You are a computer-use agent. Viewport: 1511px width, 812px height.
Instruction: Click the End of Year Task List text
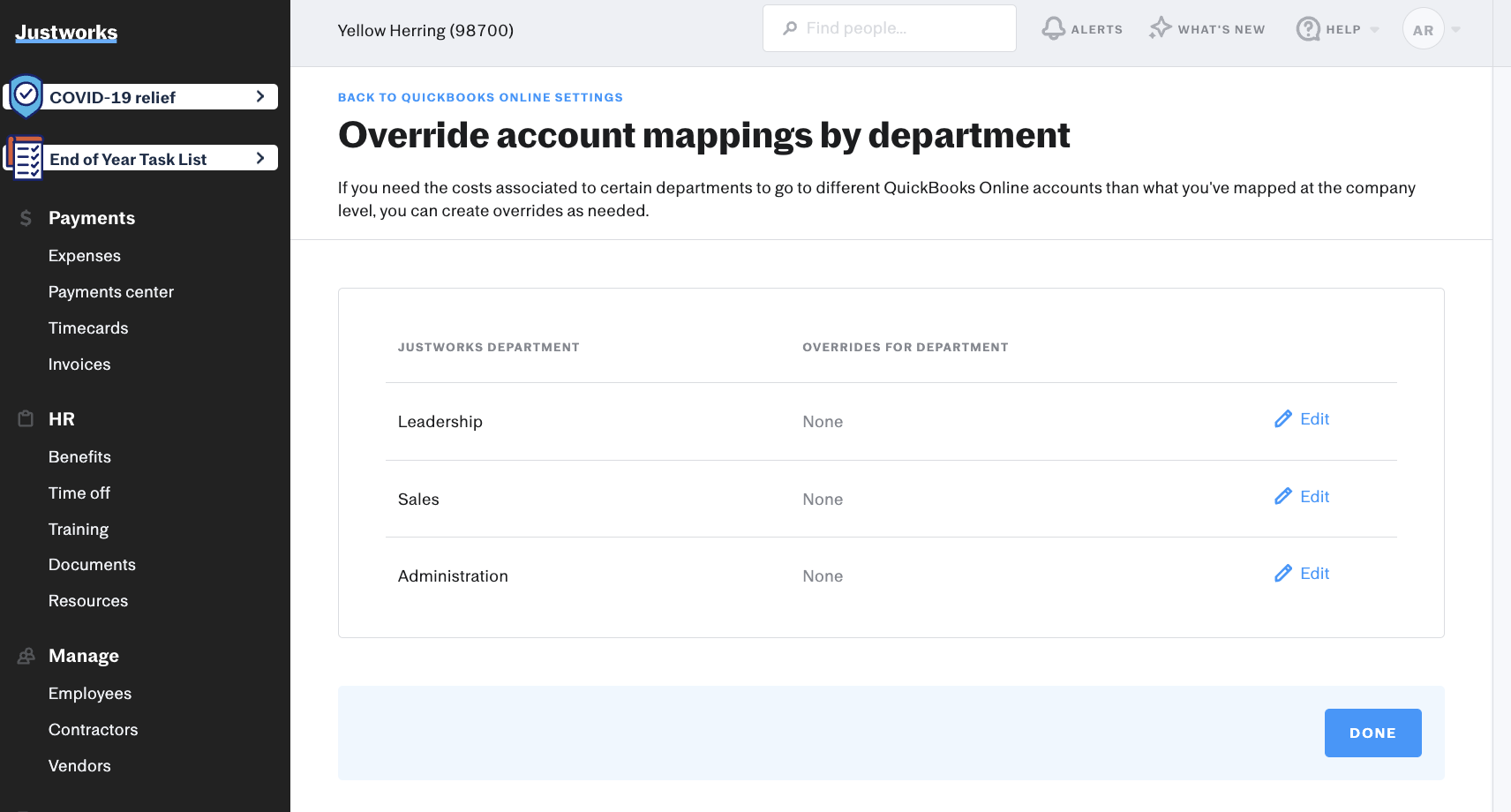[128, 159]
